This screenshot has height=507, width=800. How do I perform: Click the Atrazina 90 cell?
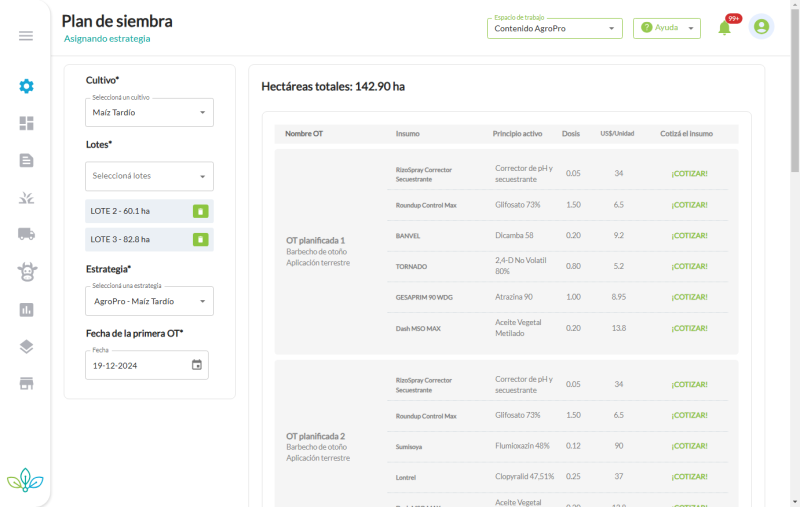[x=513, y=297]
